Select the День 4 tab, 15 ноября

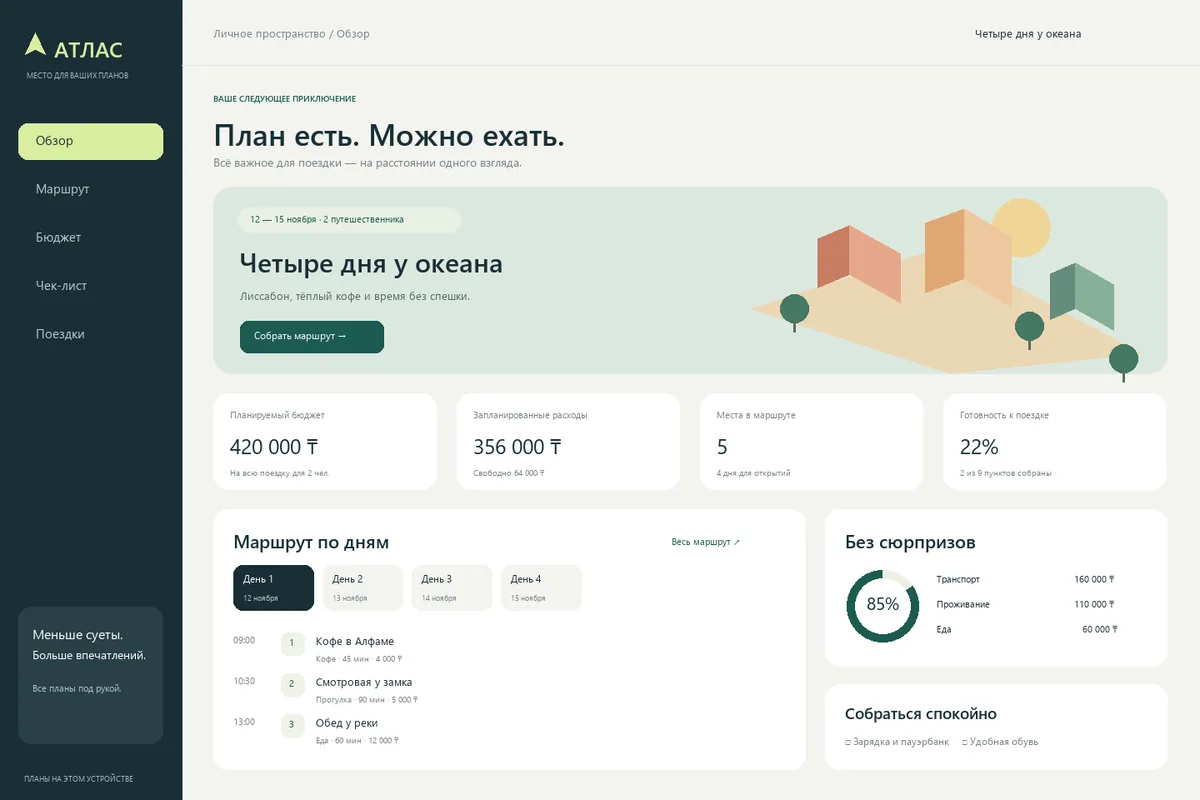[x=541, y=588]
